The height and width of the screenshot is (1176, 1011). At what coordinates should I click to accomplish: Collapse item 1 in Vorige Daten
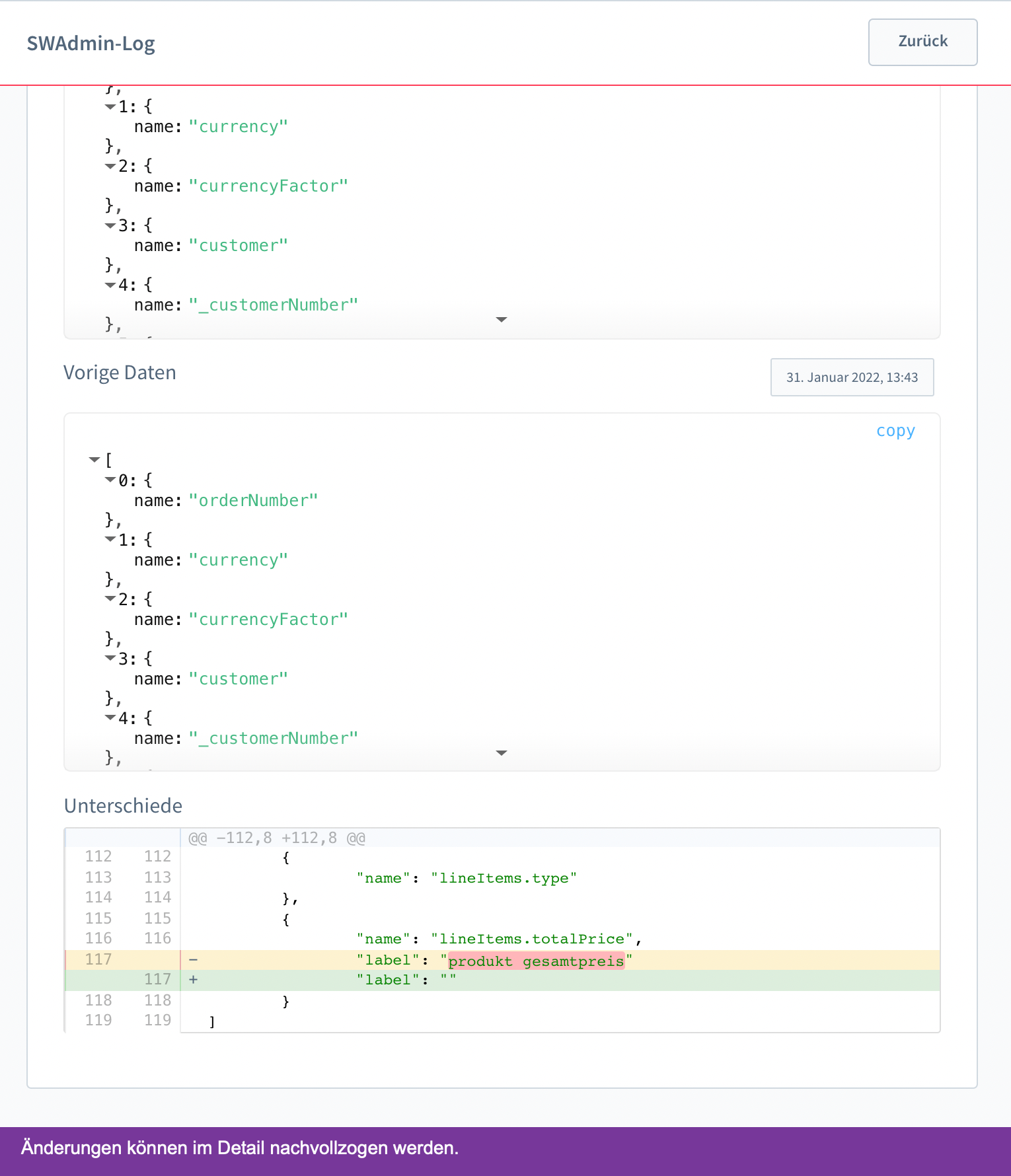pos(110,539)
